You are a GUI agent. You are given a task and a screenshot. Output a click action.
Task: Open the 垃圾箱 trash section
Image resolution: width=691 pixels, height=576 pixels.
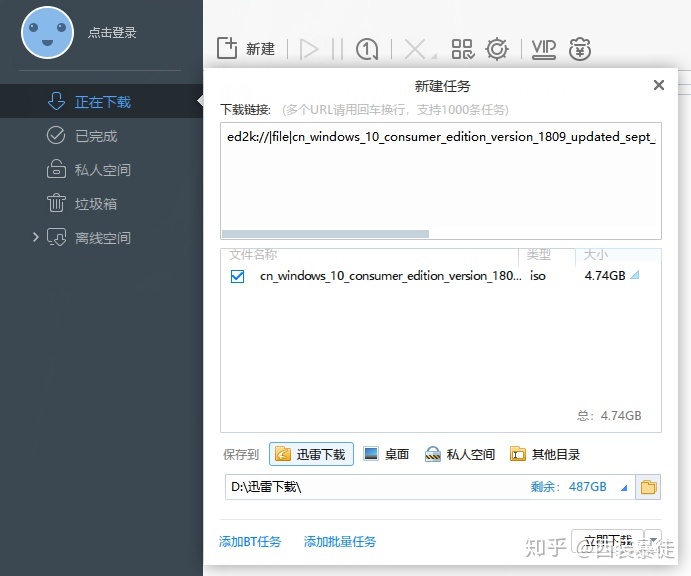pos(82,204)
